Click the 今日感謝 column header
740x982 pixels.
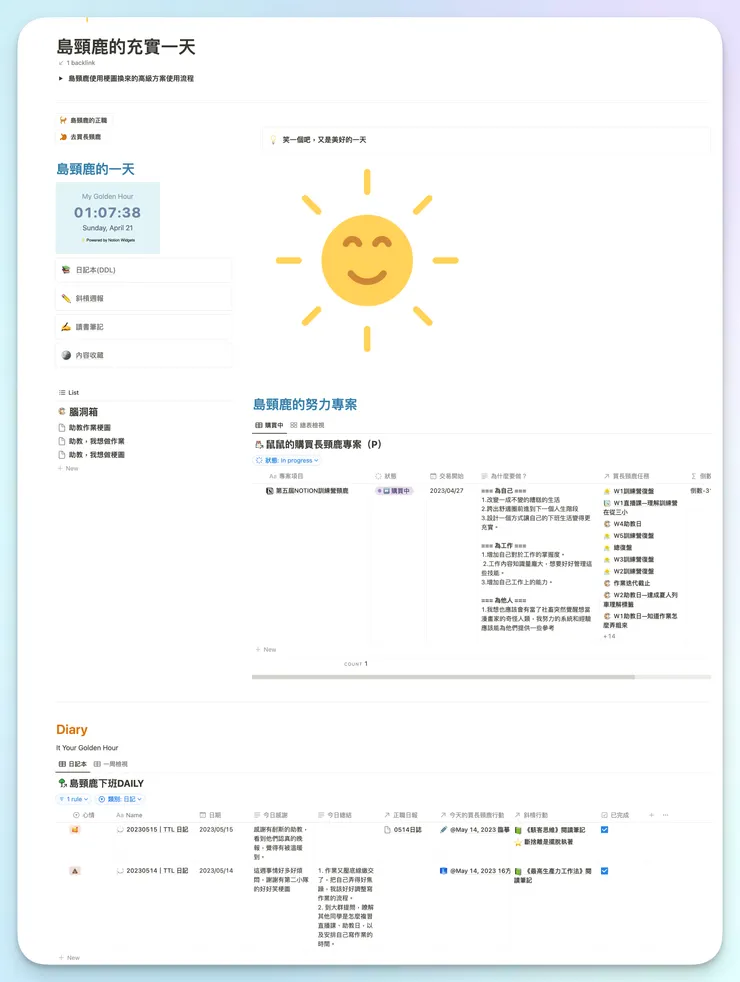pyautogui.click(x=270, y=815)
